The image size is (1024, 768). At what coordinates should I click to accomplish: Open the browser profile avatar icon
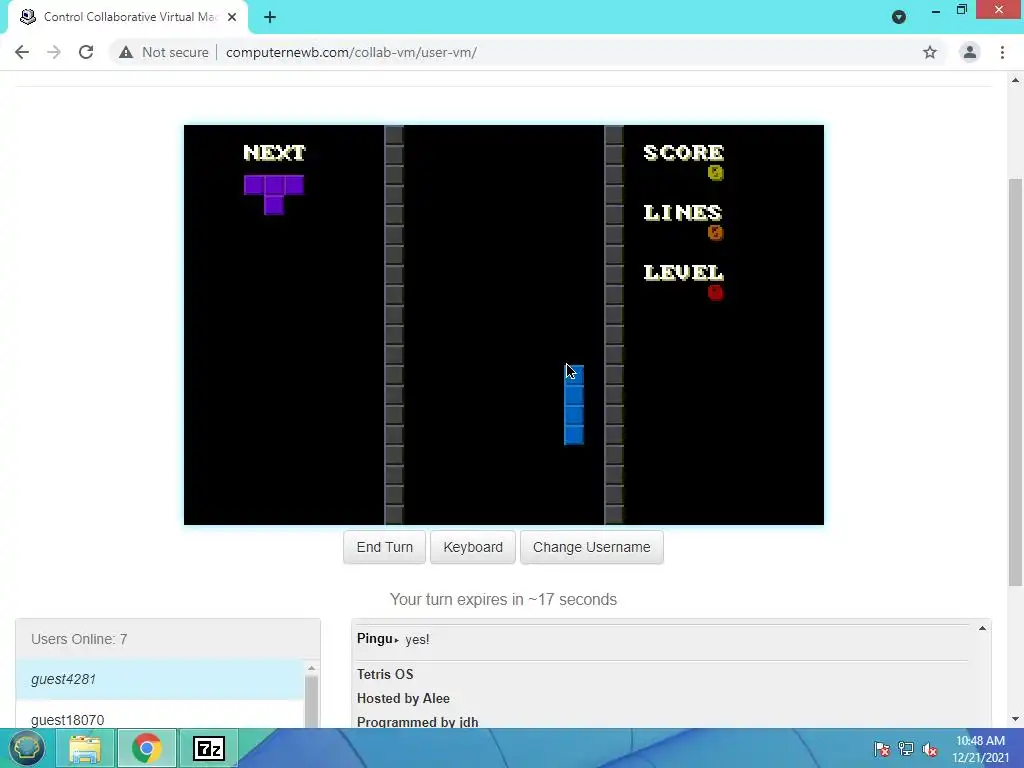[x=970, y=52]
